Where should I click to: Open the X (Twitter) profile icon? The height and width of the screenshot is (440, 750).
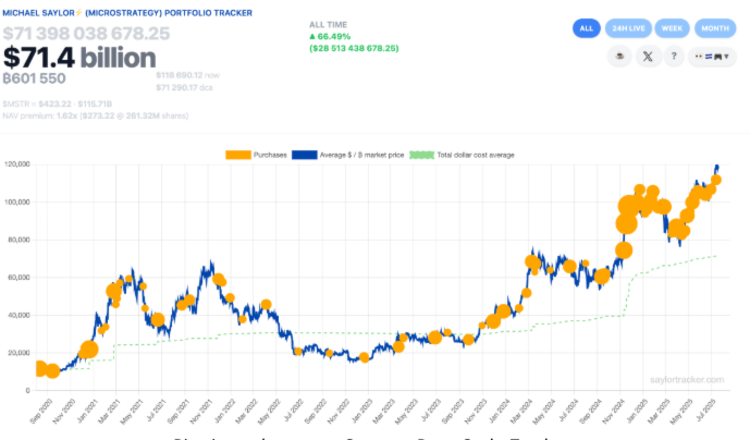point(648,56)
